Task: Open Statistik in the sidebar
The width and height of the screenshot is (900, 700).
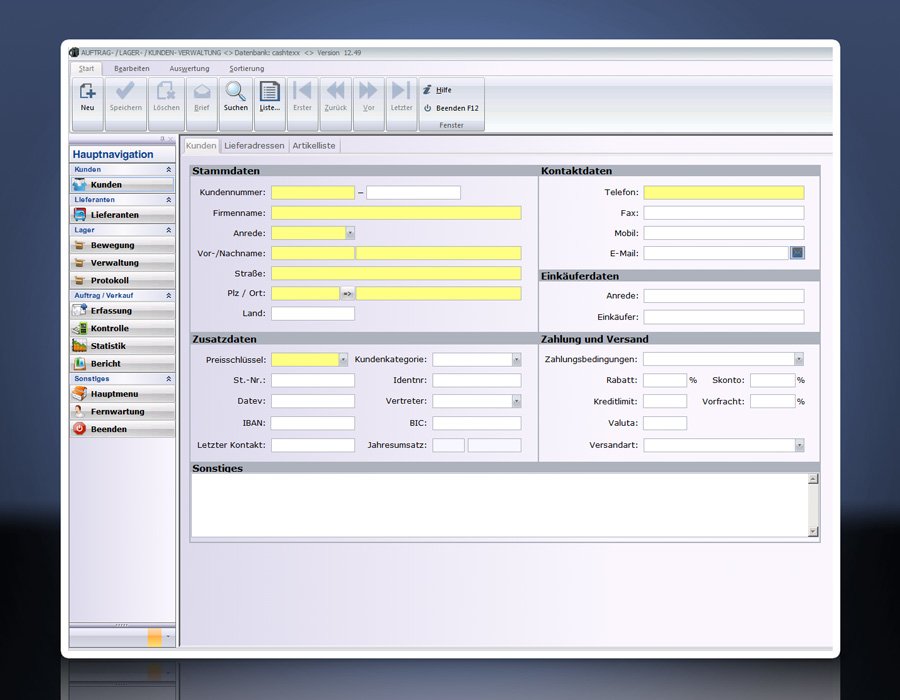Action: (107, 346)
